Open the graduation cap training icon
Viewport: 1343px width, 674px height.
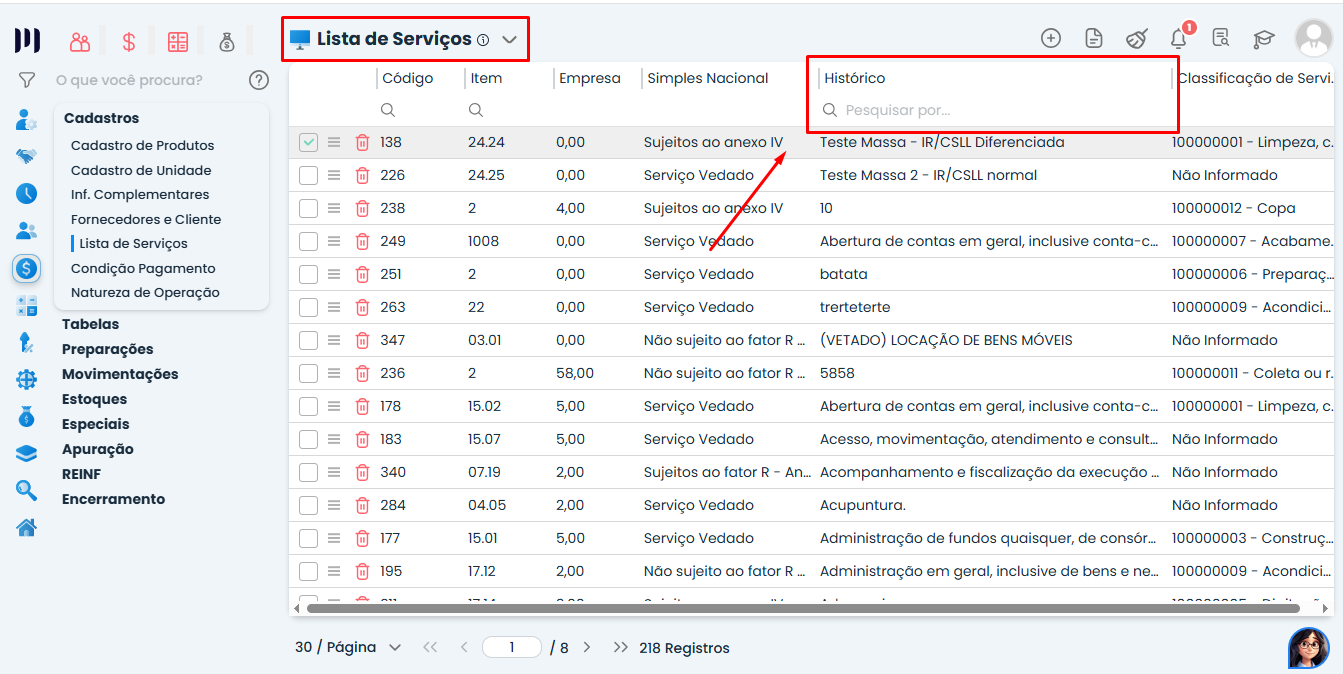pyautogui.click(x=1264, y=39)
